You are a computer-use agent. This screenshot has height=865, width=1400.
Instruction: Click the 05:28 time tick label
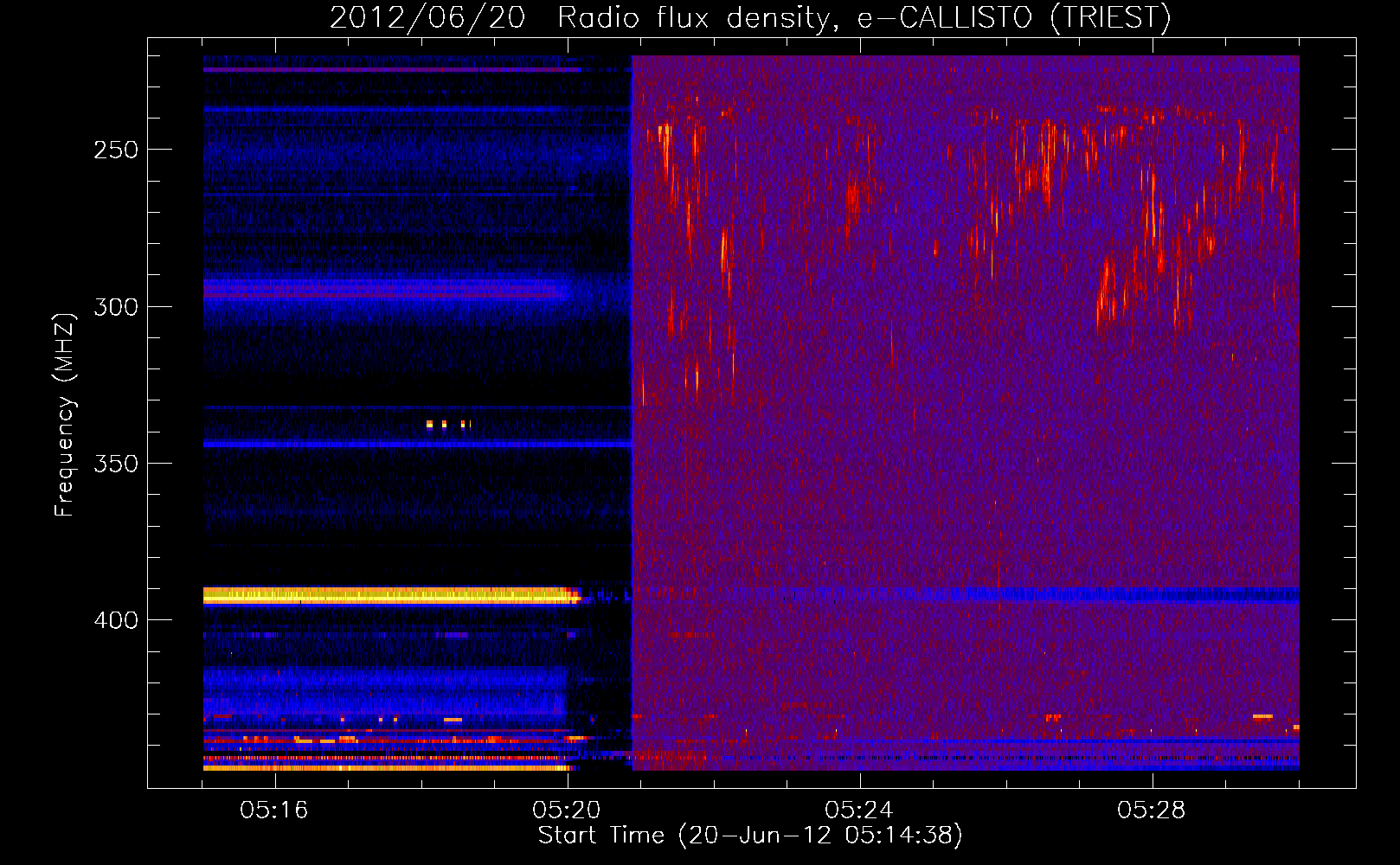pos(1152,811)
